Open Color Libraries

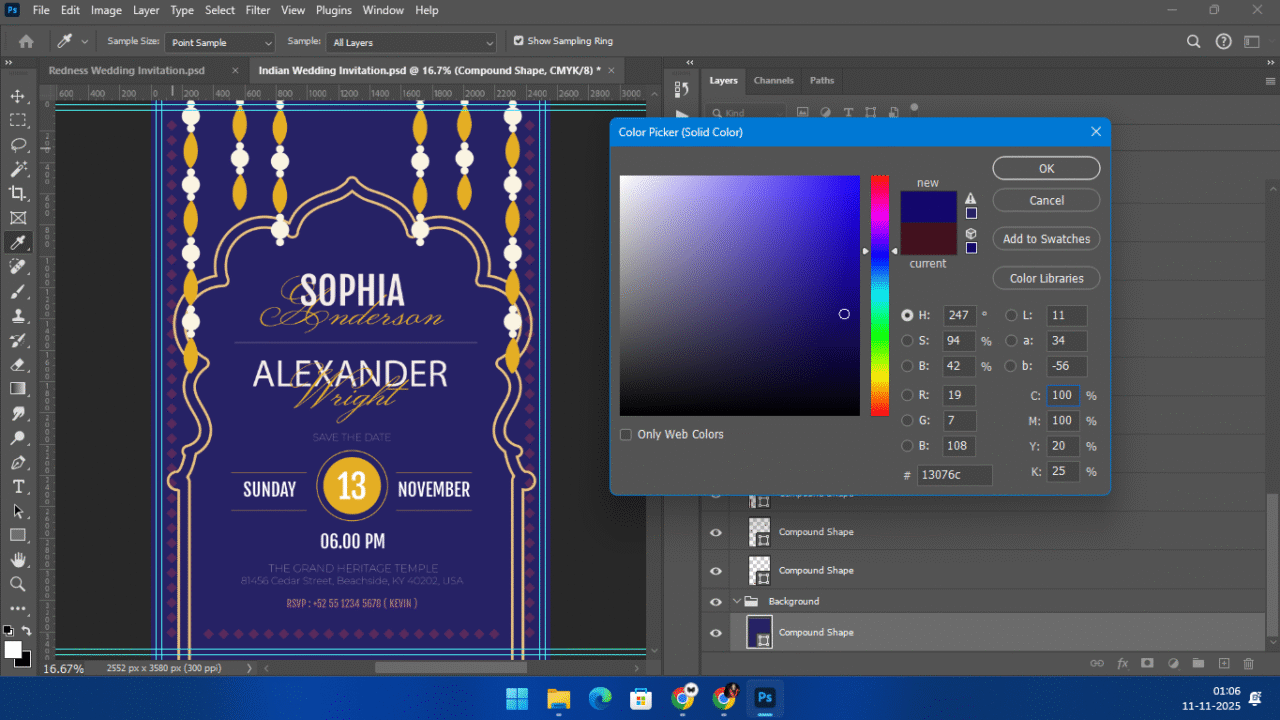(x=1046, y=279)
